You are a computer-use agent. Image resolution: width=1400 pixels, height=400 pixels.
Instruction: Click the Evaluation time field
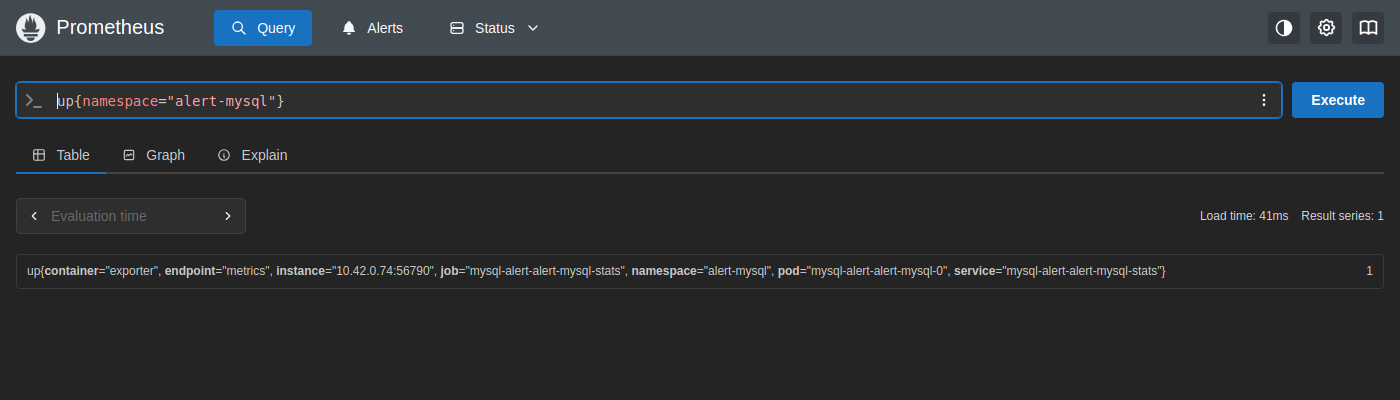tap(131, 216)
